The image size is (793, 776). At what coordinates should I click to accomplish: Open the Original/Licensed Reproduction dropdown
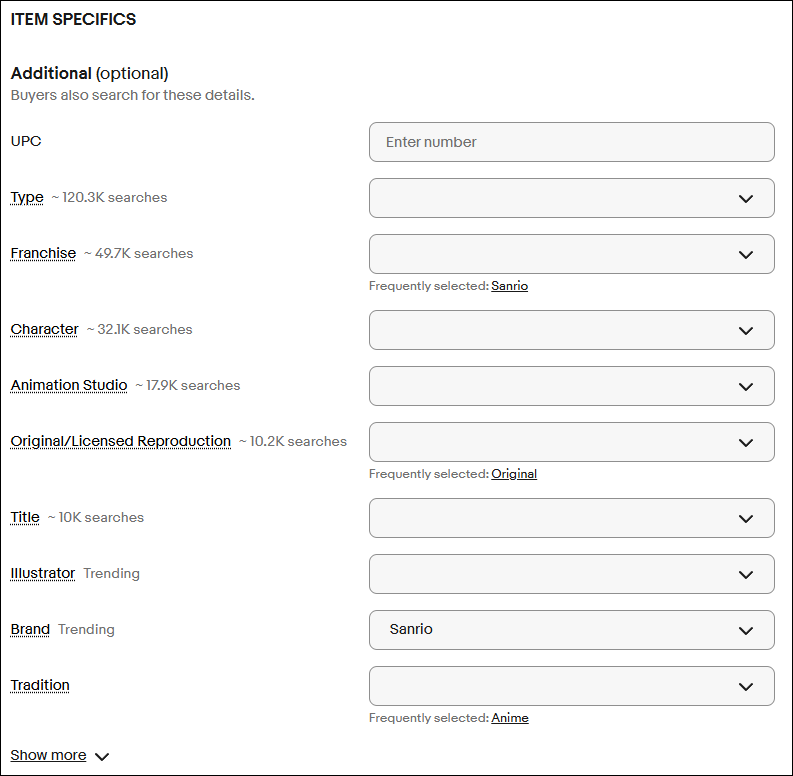coord(571,442)
